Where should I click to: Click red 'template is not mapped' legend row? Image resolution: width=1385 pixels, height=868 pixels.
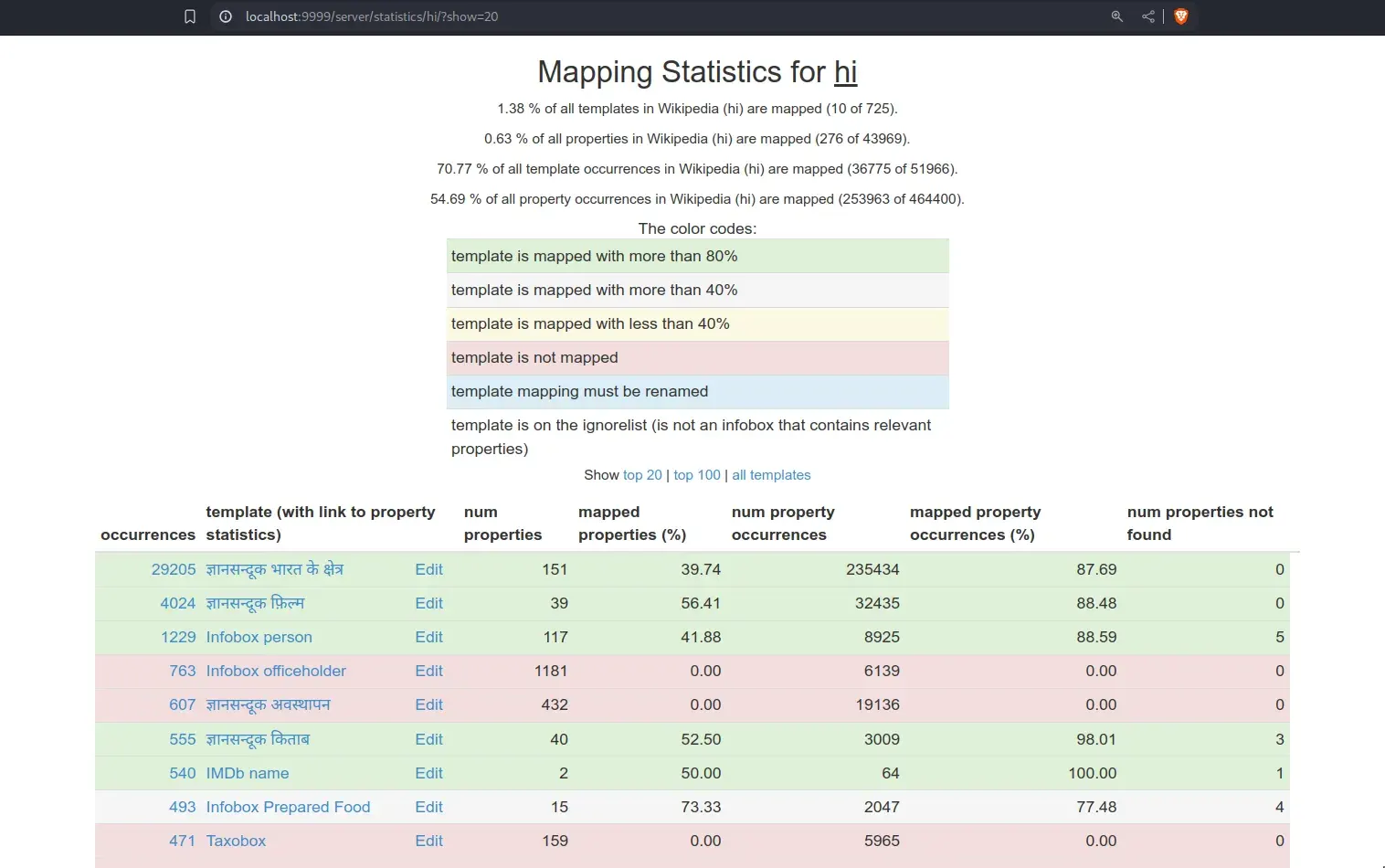(x=698, y=357)
